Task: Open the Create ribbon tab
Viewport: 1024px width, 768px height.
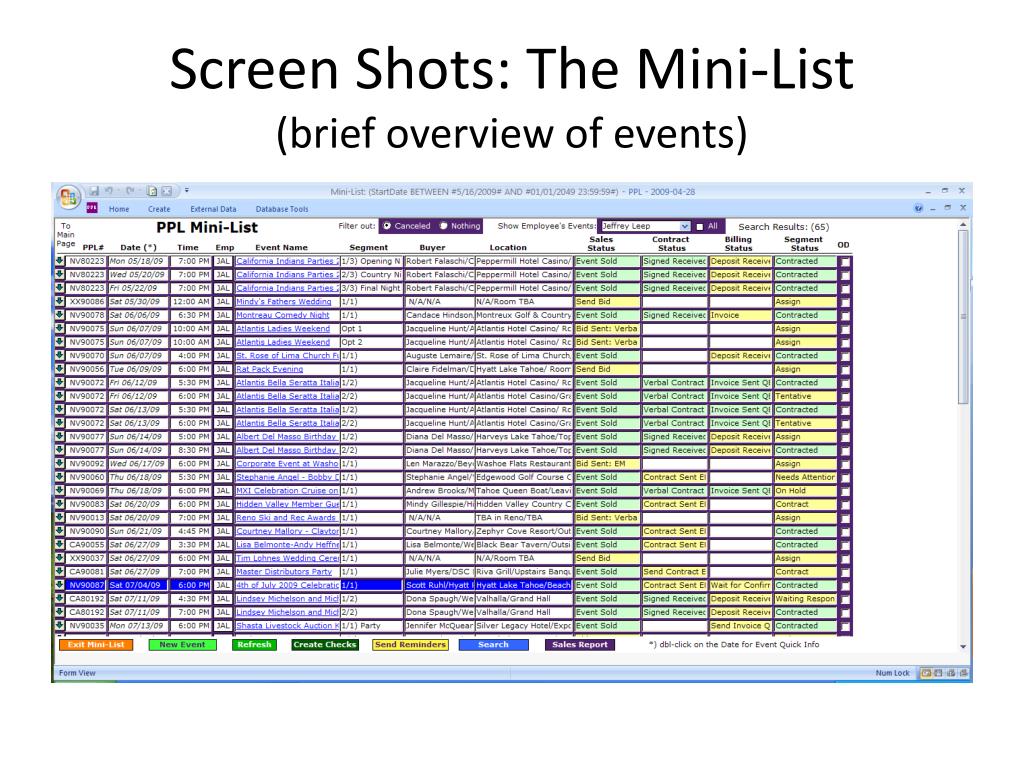Action: [159, 209]
